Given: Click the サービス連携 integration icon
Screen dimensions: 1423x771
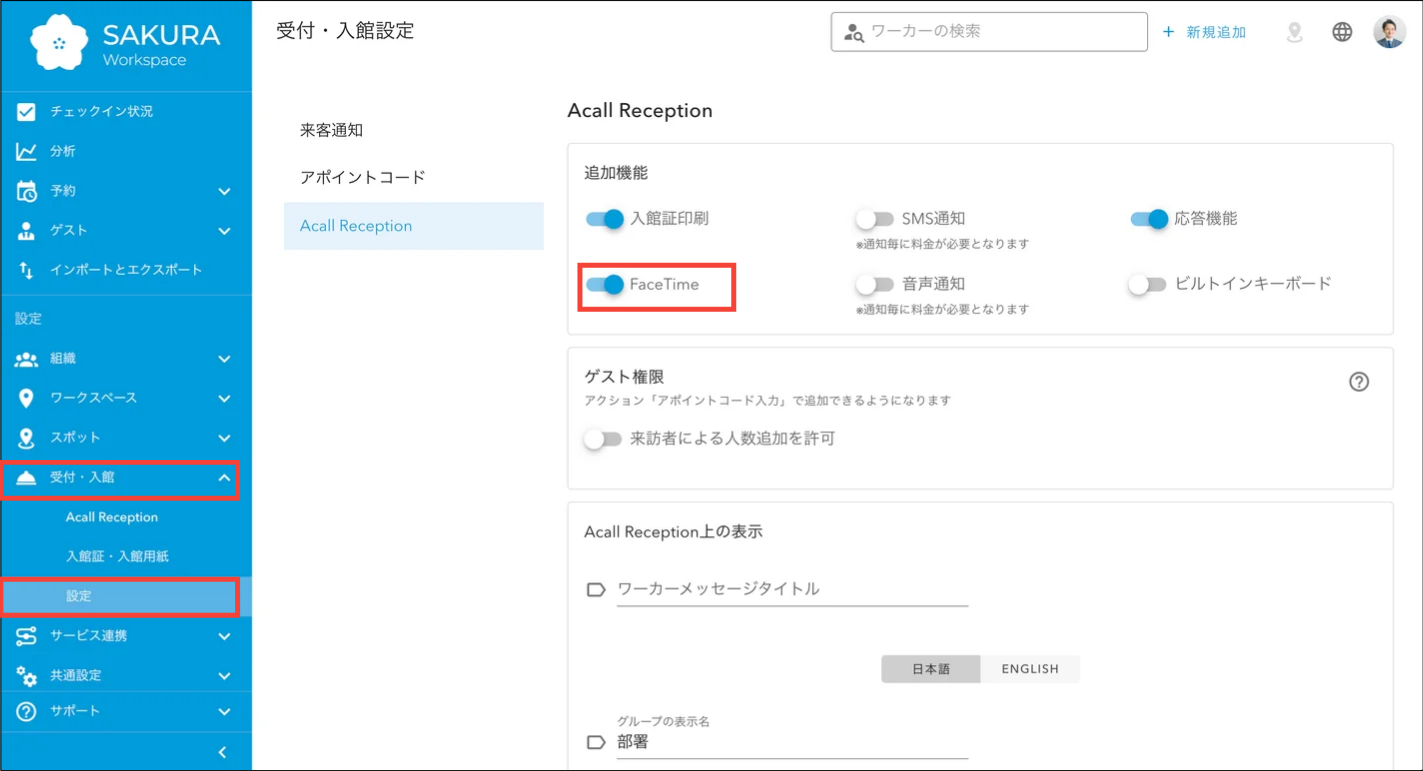Looking at the screenshot, I should [26, 636].
